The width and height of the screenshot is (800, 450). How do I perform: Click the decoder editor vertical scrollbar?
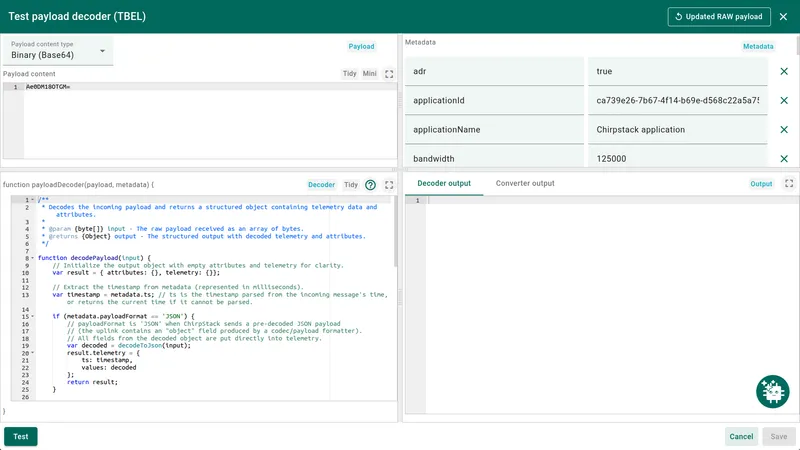(395, 232)
